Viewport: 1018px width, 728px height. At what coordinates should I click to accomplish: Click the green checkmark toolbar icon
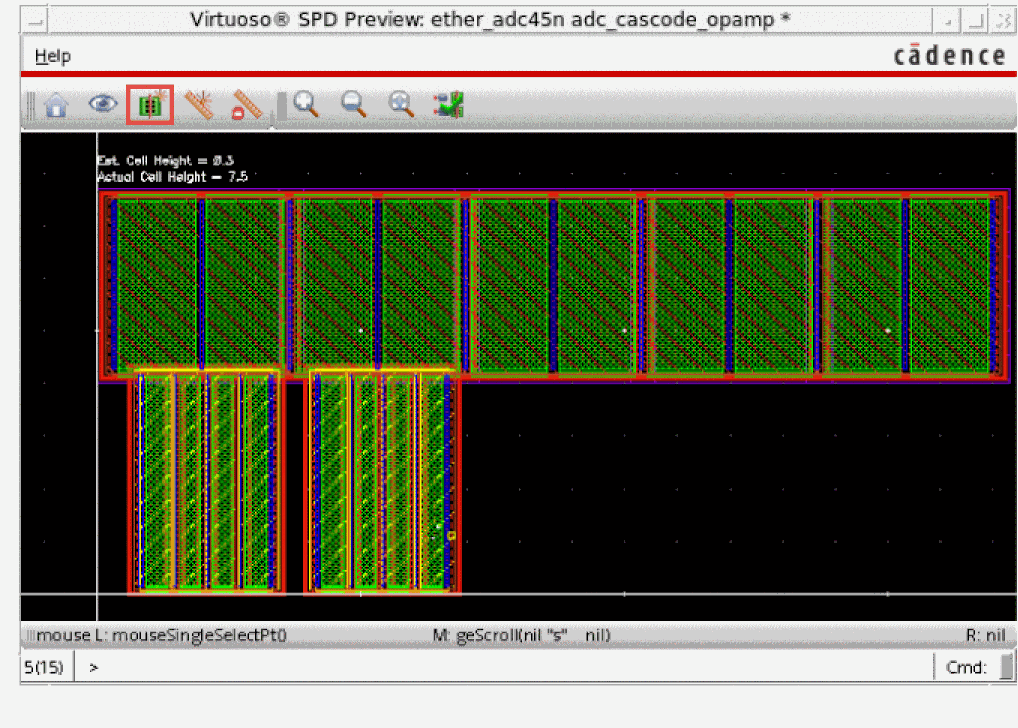pos(448,104)
